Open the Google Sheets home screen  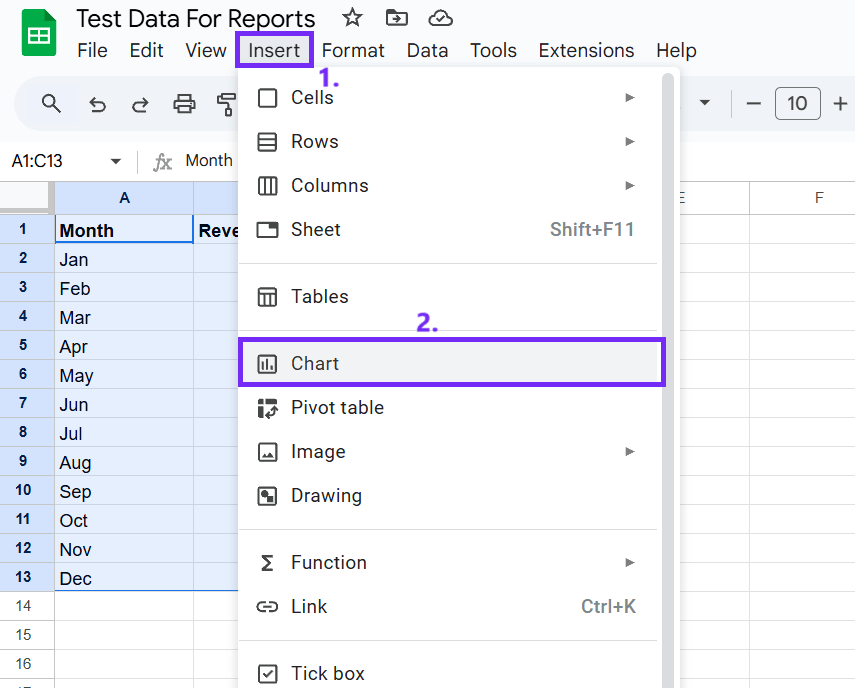(x=37, y=33)
